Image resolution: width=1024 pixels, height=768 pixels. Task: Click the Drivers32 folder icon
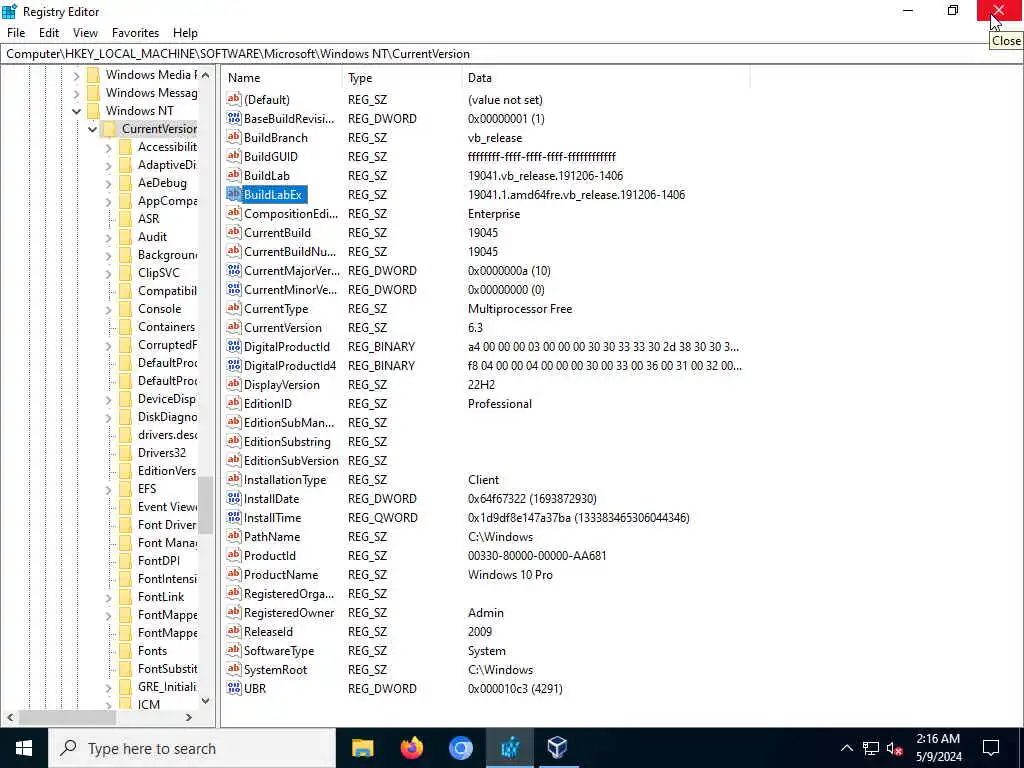click(125, 453)
